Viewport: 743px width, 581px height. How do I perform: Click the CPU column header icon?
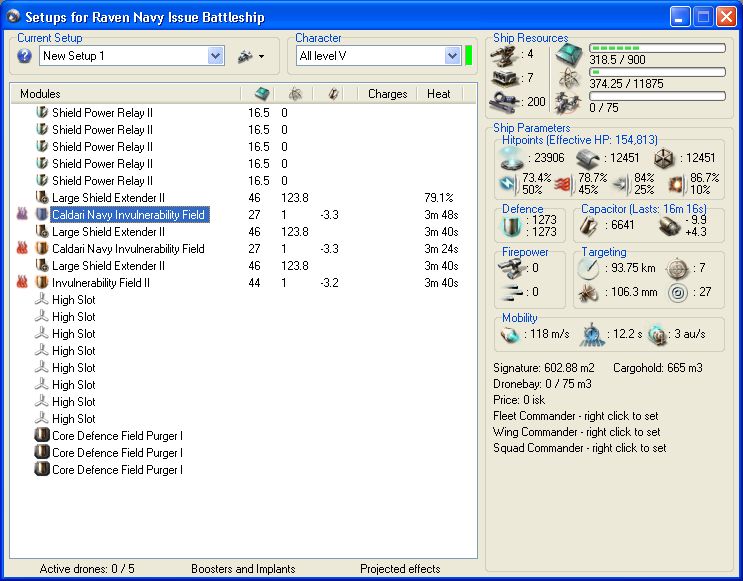click(261, 93)
